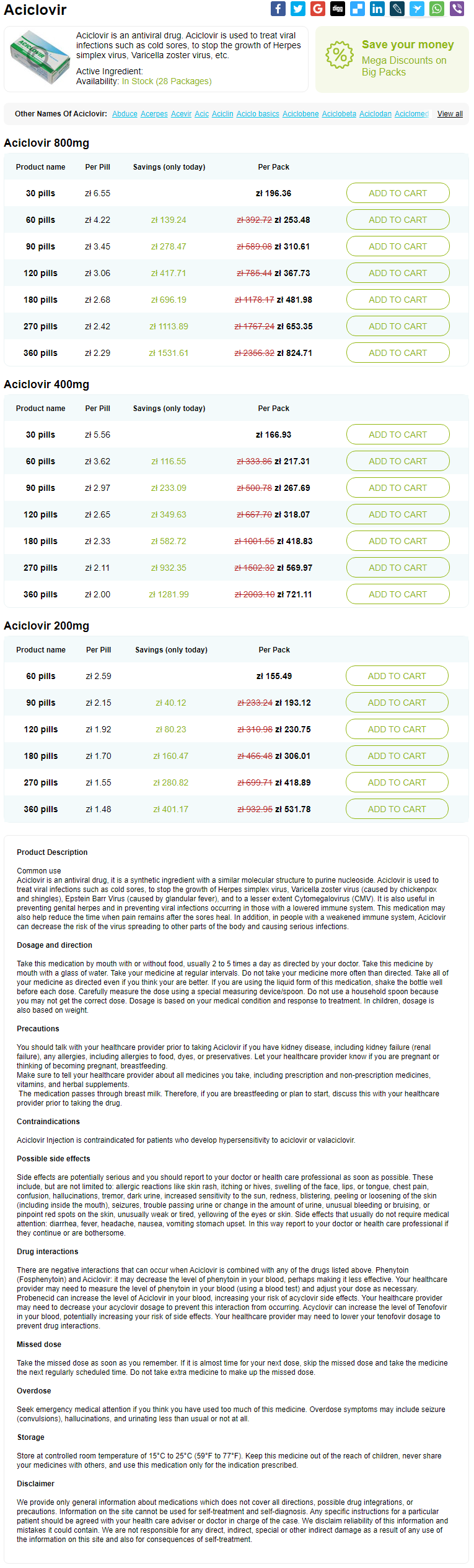This screenshot has width=474, height=1568.
Task: Click the percent discount badge icon
Action: (340, 55)
